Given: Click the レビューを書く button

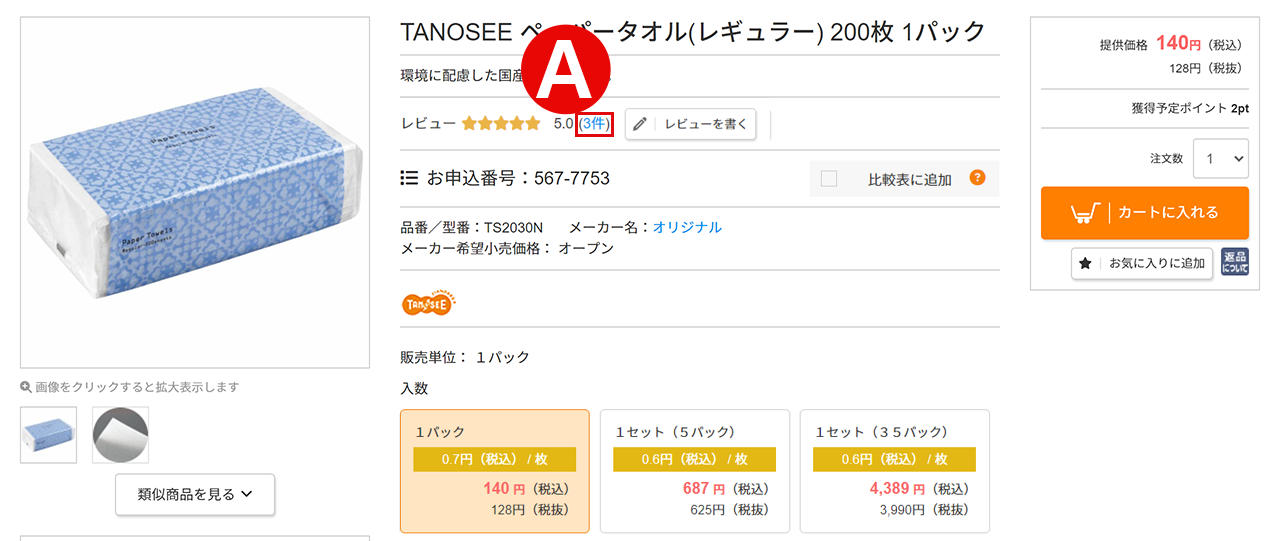Looking at the screenshot, I should point(690,124).
